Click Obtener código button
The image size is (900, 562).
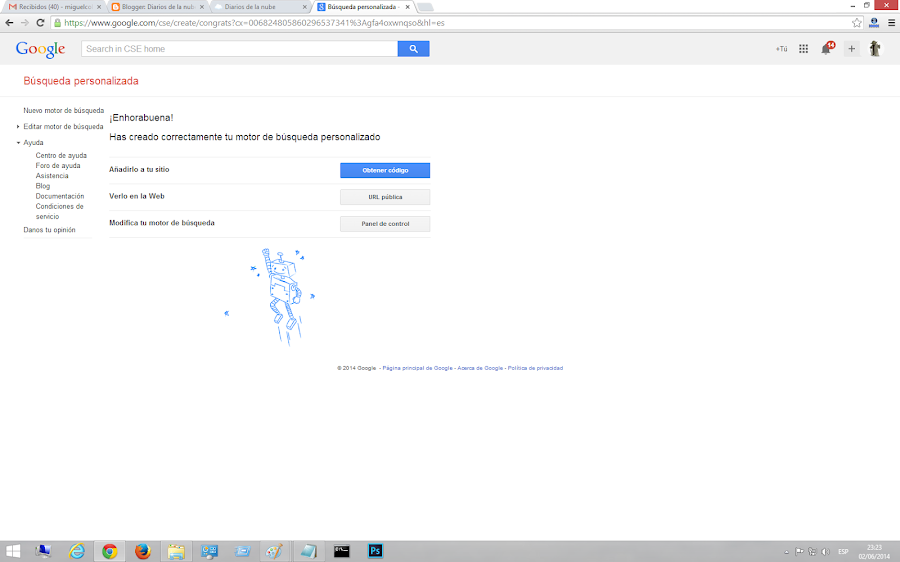point(385,170)
